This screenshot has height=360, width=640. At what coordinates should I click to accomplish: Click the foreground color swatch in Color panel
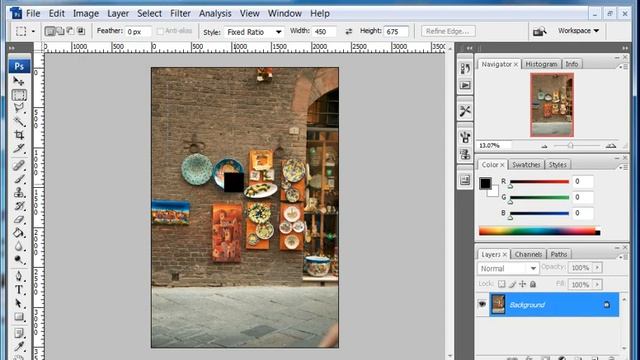[x=485, y=183]
